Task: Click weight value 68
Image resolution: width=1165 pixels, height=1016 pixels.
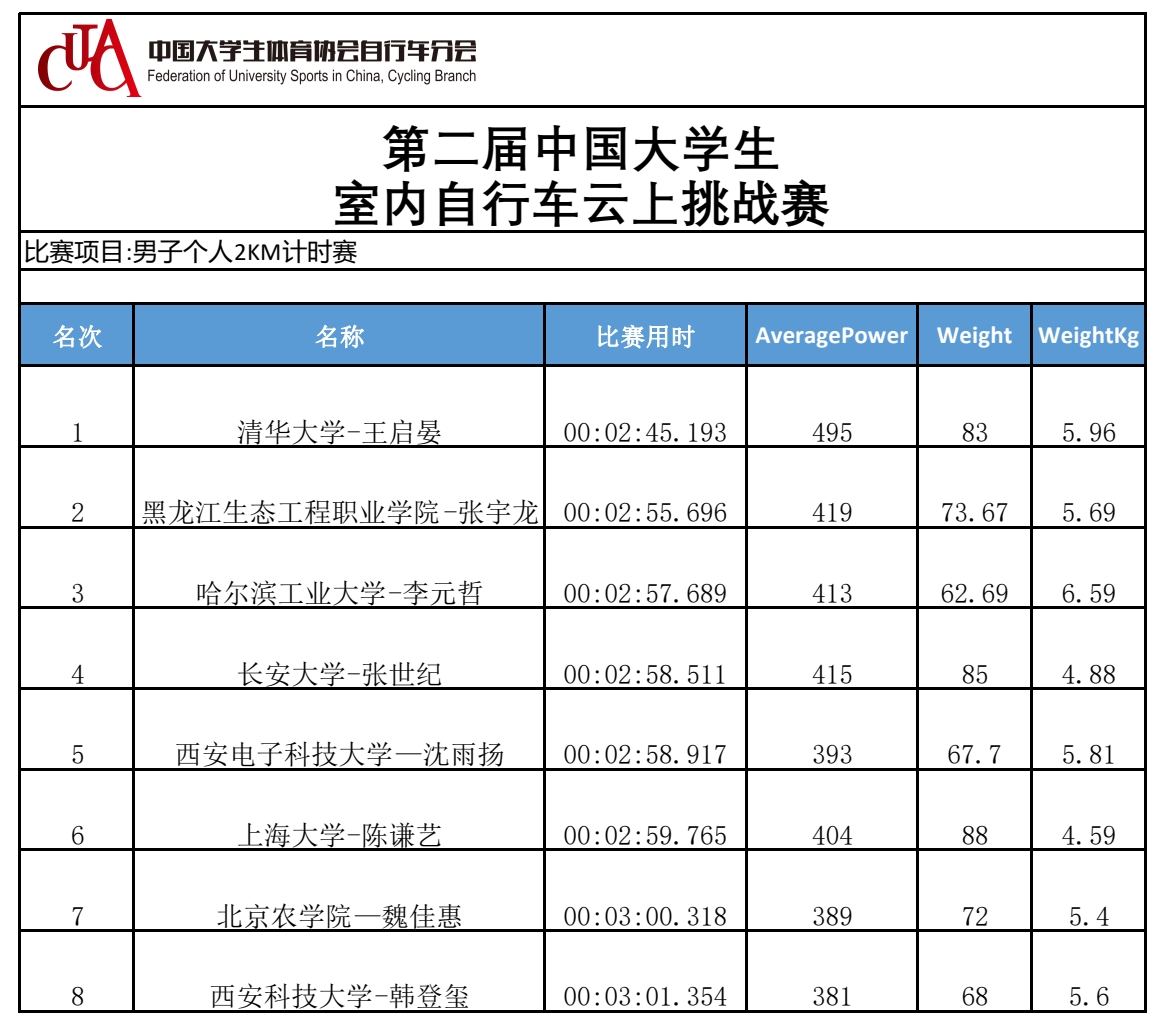Action: pyautogui.click(x=974, y=997)
